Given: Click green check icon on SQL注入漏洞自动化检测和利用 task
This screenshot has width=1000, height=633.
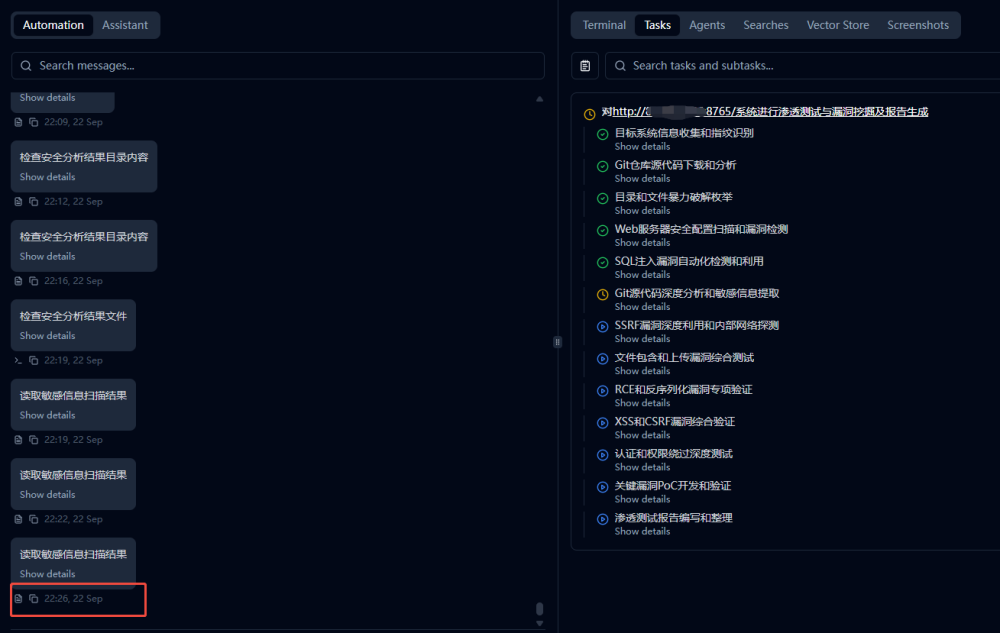Looking at the screenshot, I should (603, 261).
